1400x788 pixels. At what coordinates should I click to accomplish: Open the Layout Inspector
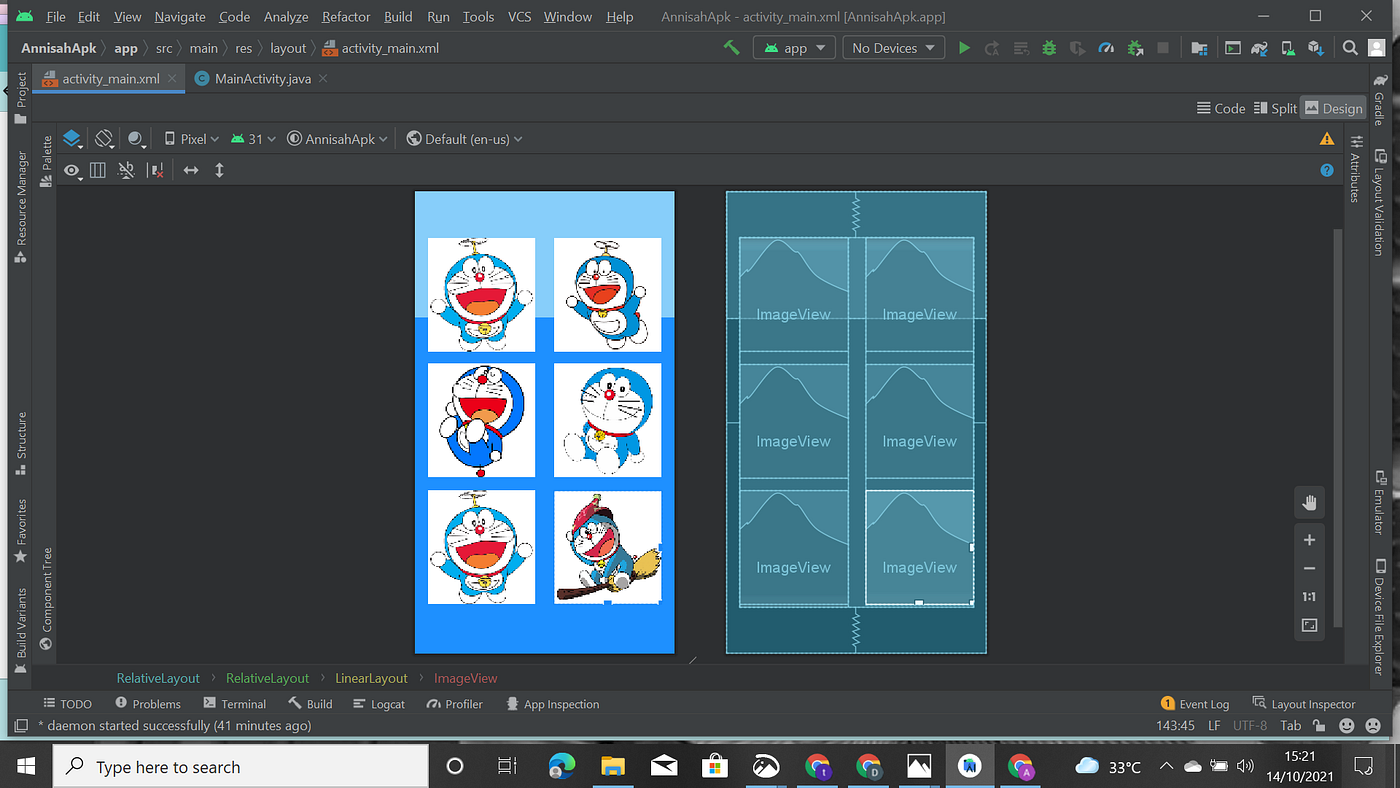pos(1303,704)
